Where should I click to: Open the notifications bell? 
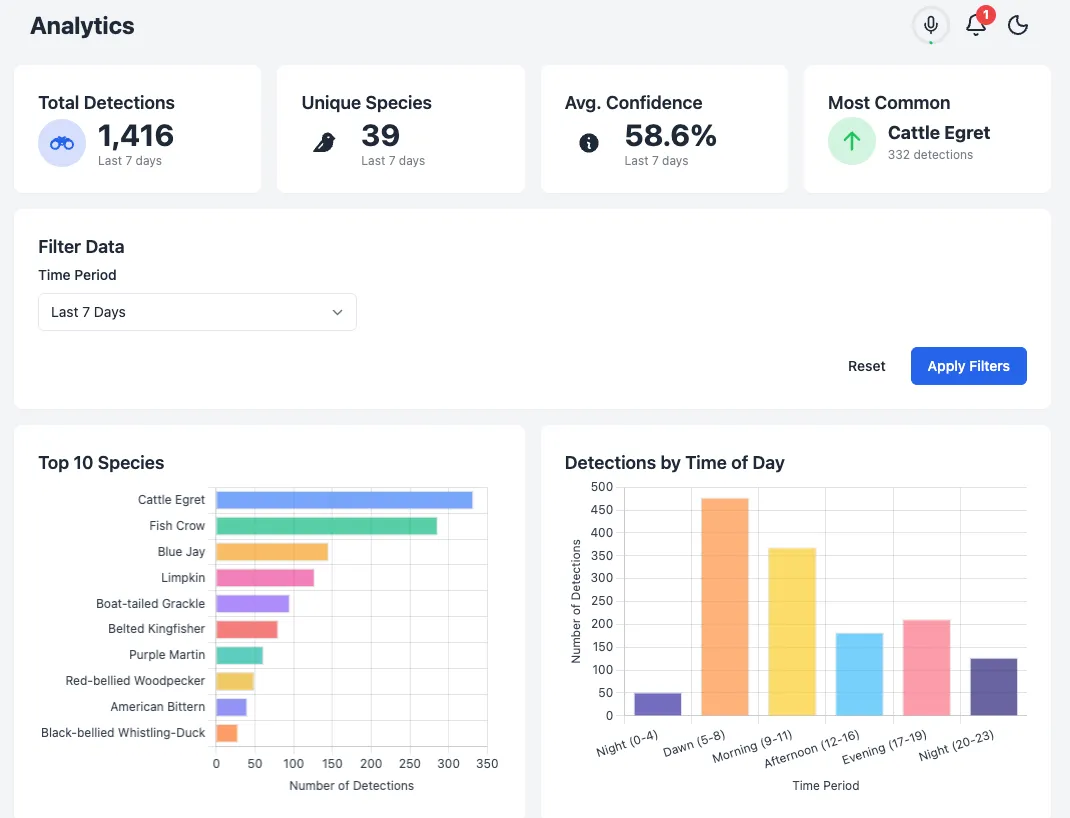tap(975, 26)
